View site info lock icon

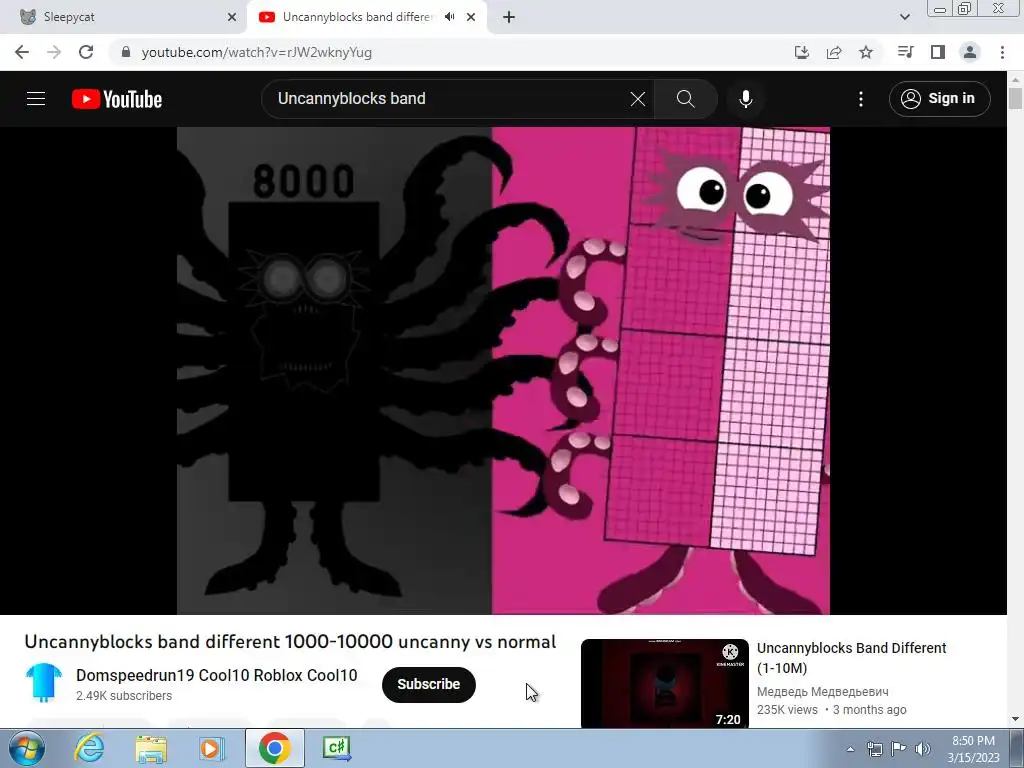tap(126, 52)
